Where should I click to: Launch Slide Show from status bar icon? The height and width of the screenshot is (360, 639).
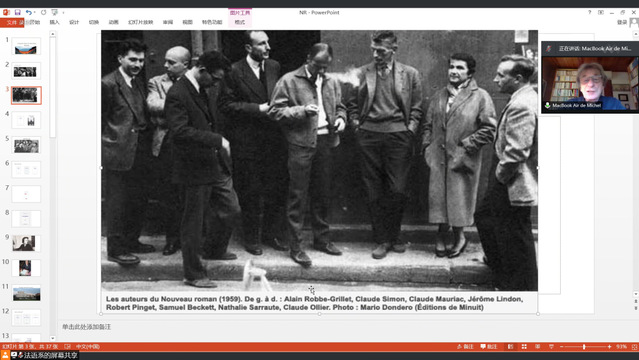[551, 347]
